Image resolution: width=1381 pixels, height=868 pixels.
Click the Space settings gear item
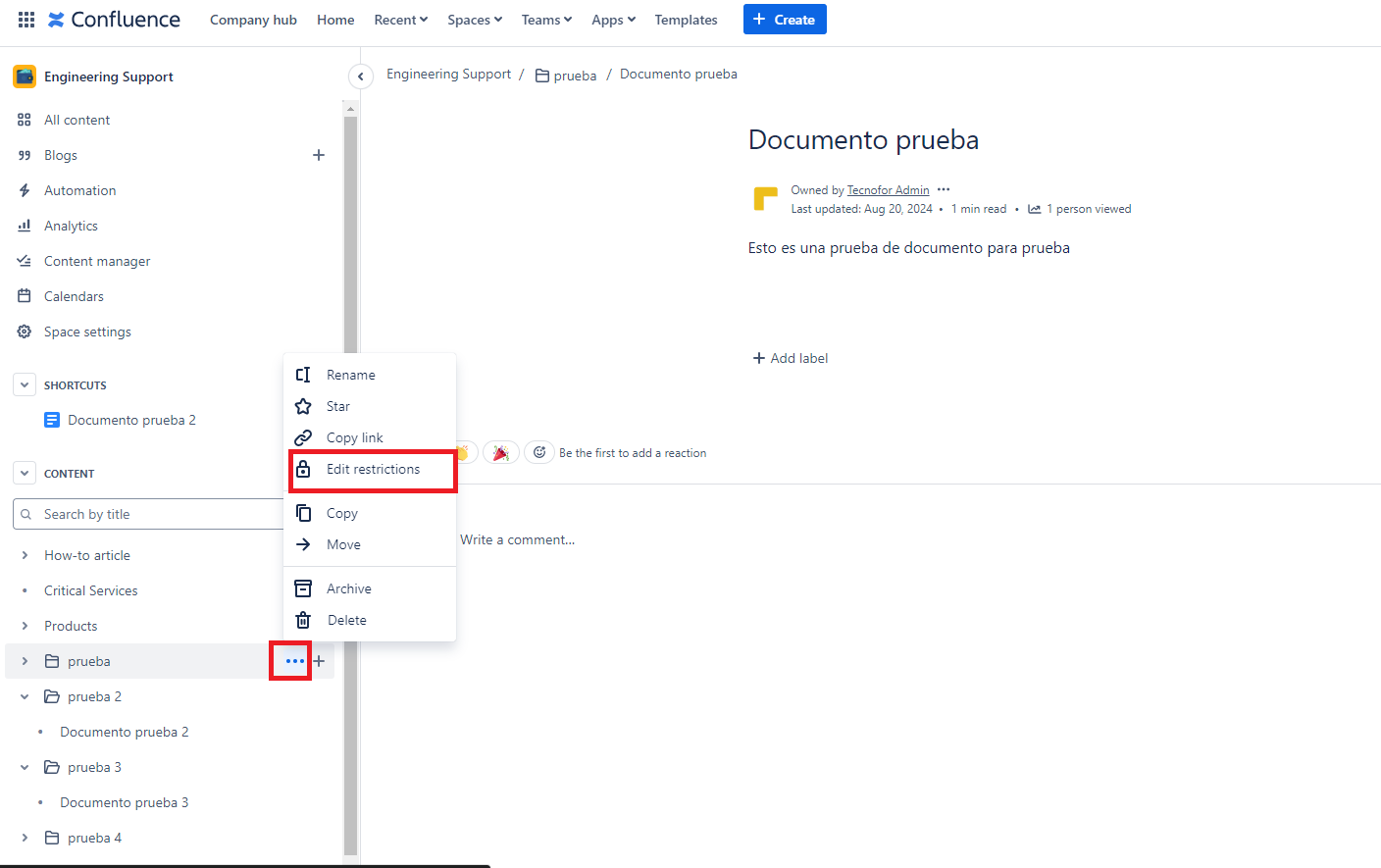87,332
